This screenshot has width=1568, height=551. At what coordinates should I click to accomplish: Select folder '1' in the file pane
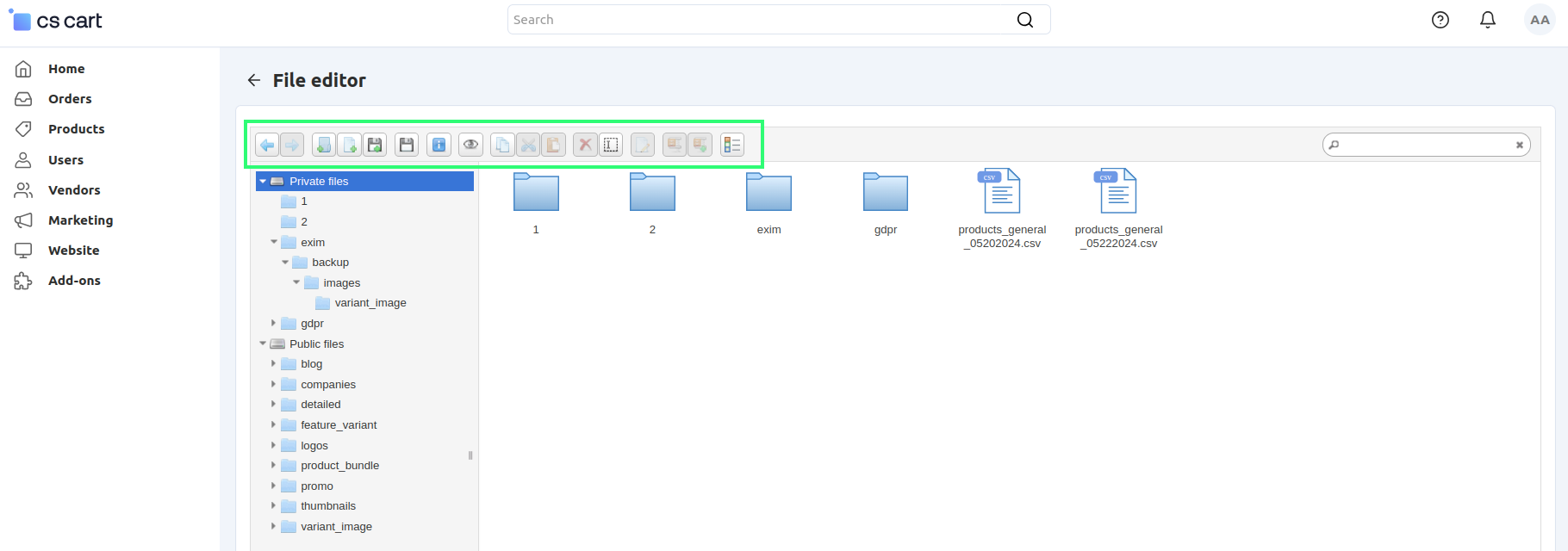point(536,203)
